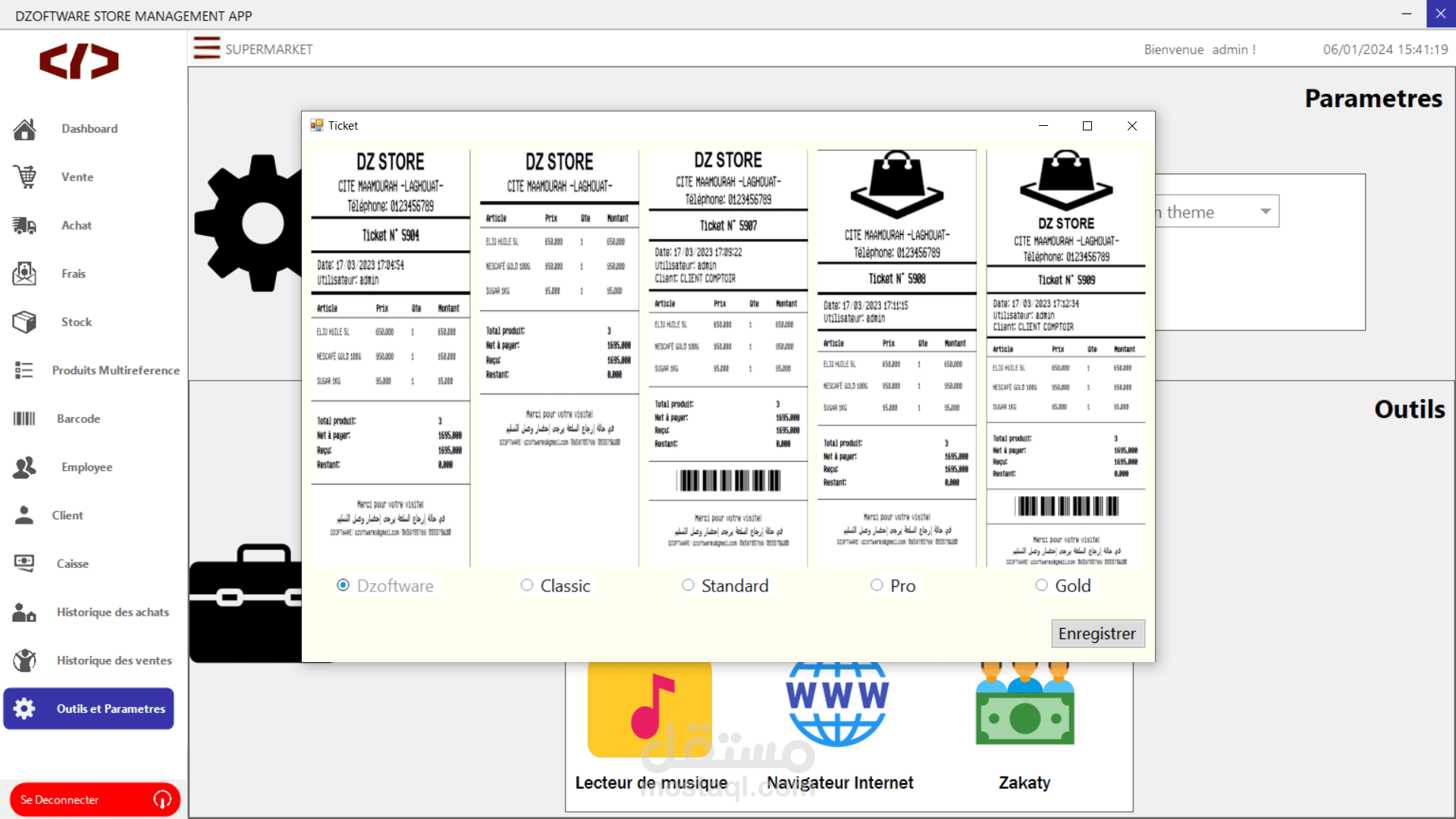Click the Barcode icon in sidebar

[x=24, y=419]
